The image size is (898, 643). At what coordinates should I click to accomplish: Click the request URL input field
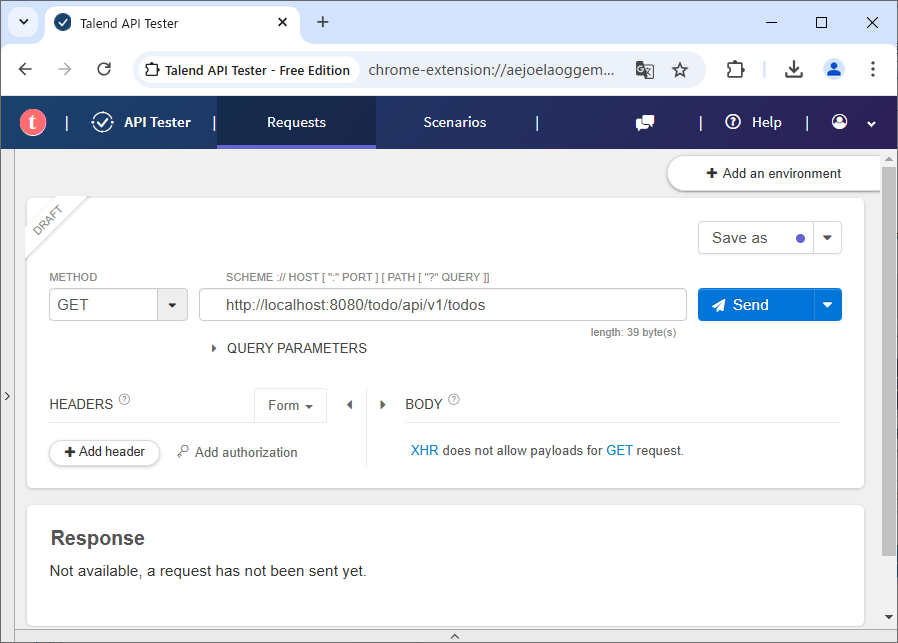pos(442,305)
